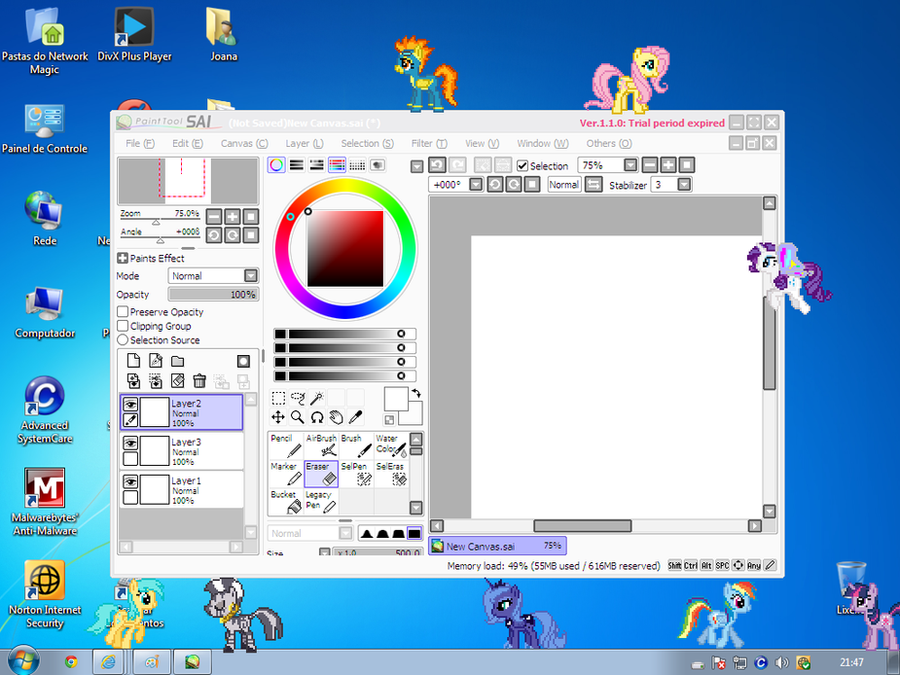The image size is (900, 675).
Task: Enable Preserve Opacity checkbox
Action: (x=122, y=312)
